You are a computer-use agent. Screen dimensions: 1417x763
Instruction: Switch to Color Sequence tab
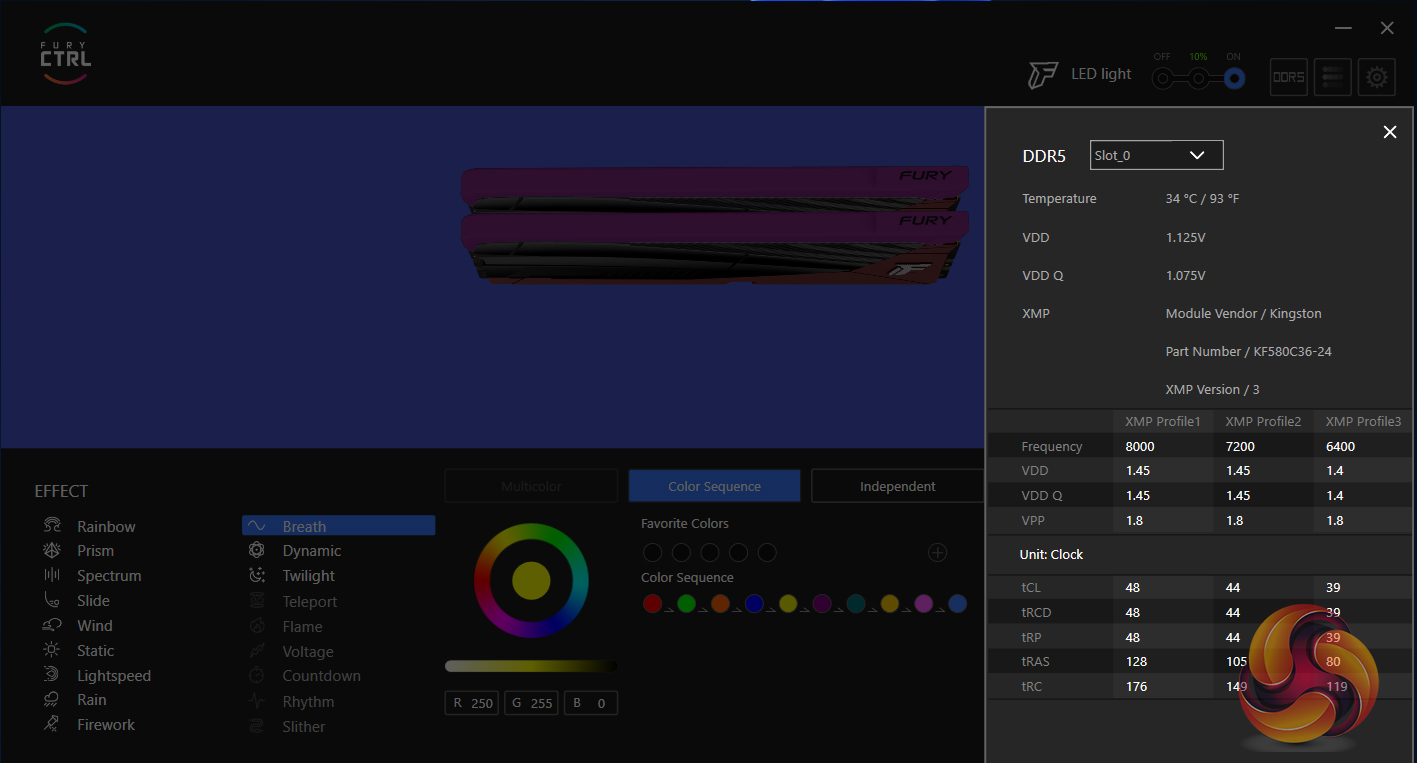pyautogui.click(x=714, y=486)
